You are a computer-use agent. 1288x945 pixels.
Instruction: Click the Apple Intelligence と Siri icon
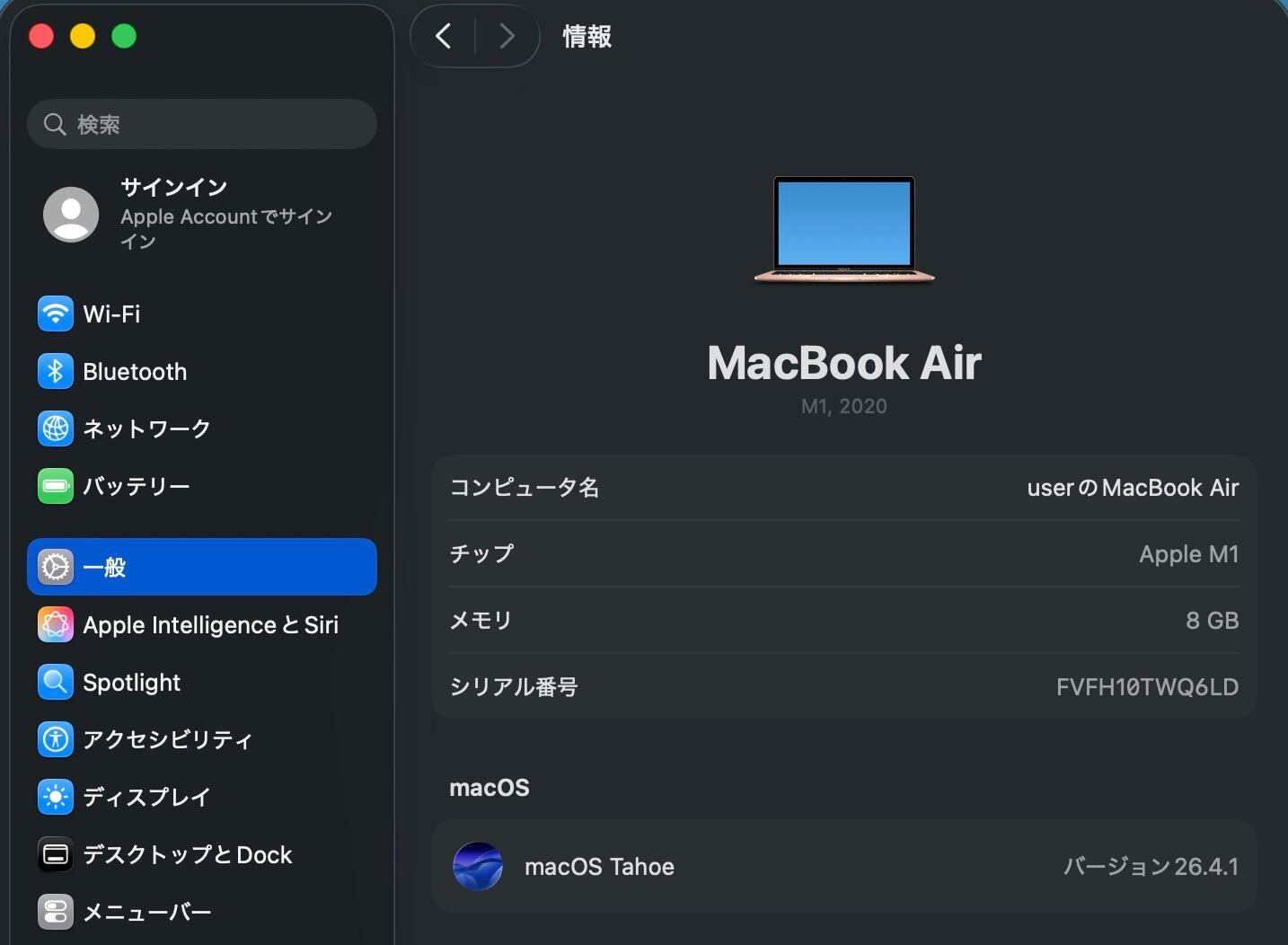click(56, 624)
